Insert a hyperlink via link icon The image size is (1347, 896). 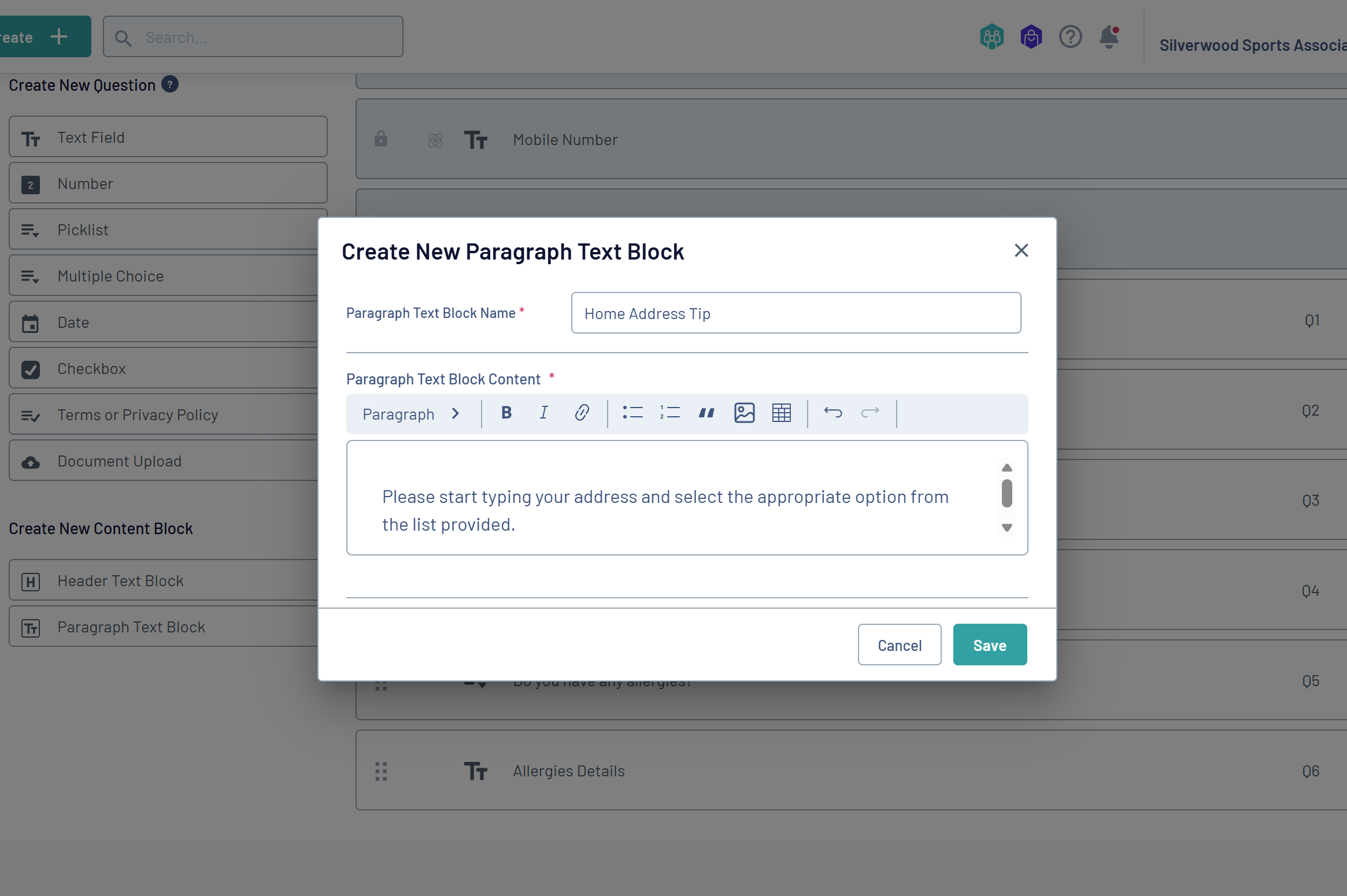coord(582,413)
